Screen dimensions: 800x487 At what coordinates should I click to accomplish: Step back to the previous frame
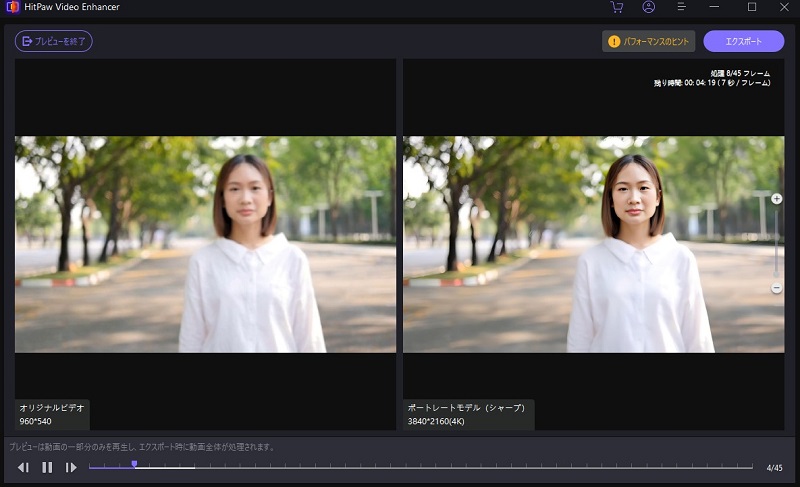[23, 467]
